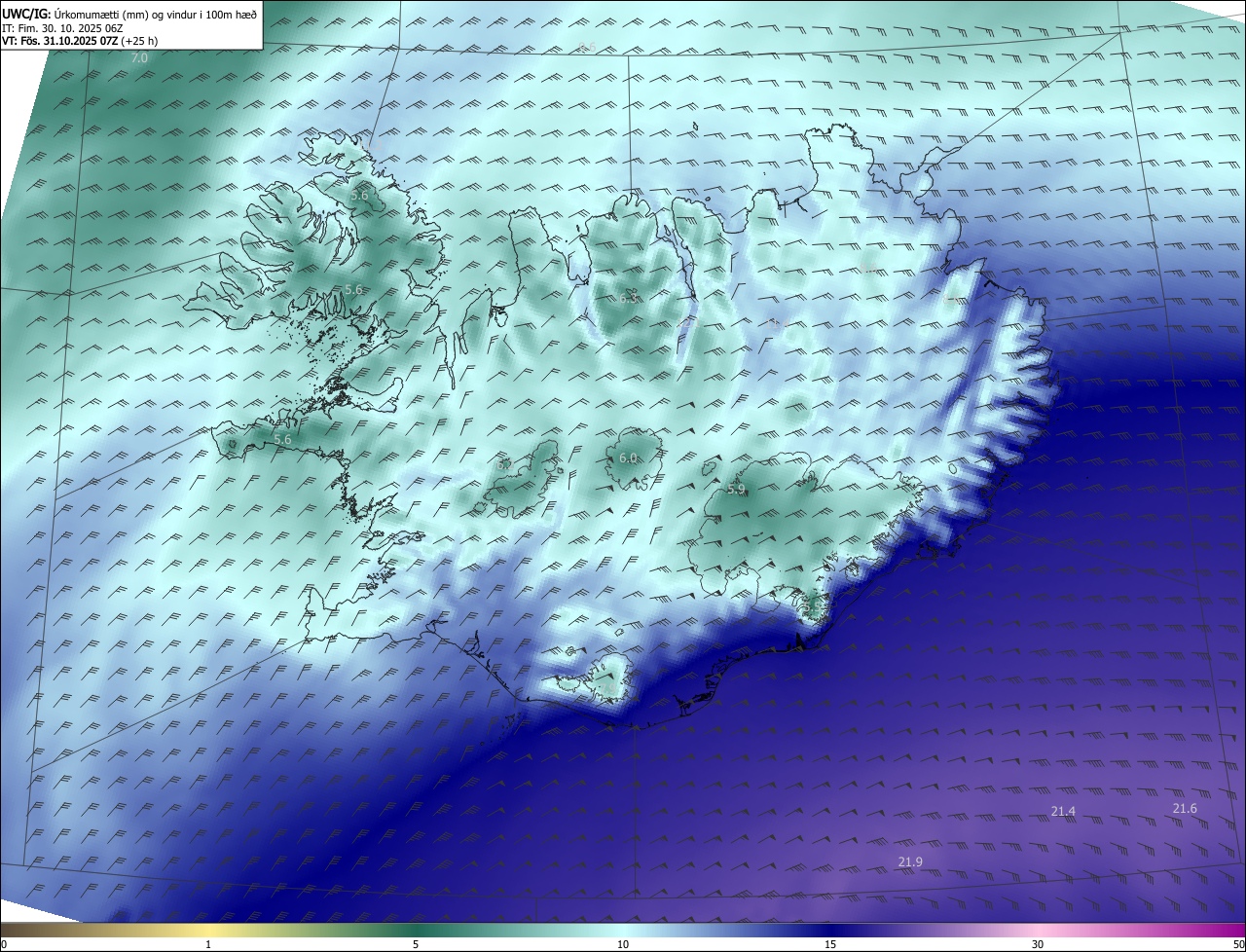Click the 21.9 value label over the ocean
1246x952 pixels.
(910, 862)
